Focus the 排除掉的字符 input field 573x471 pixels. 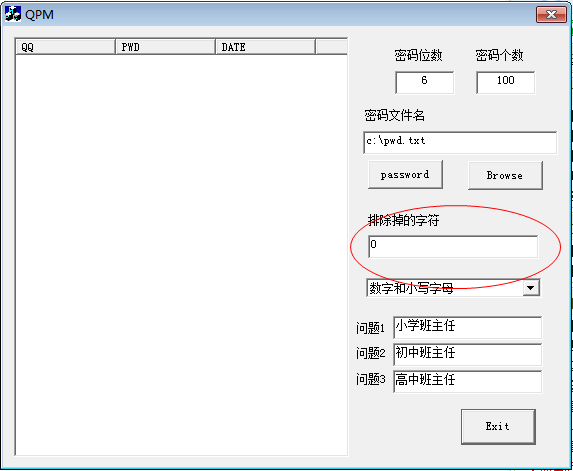click(x=453, y=247)
